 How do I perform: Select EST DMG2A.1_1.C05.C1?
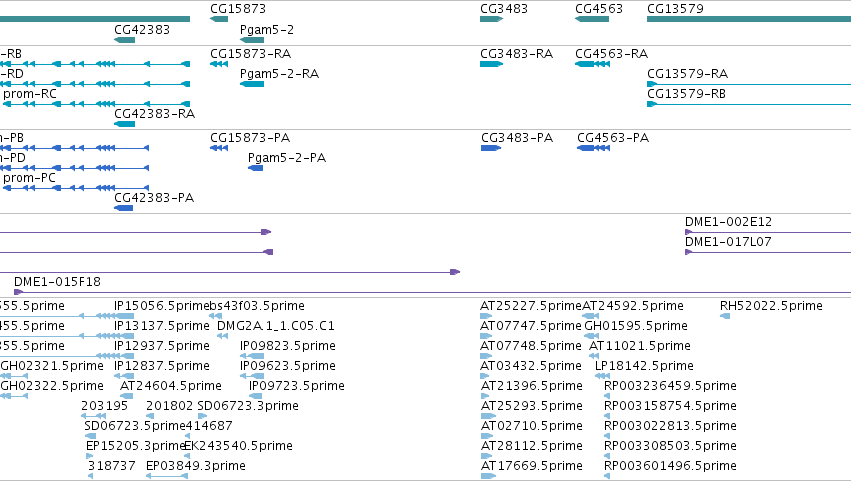tap(275, 326)
